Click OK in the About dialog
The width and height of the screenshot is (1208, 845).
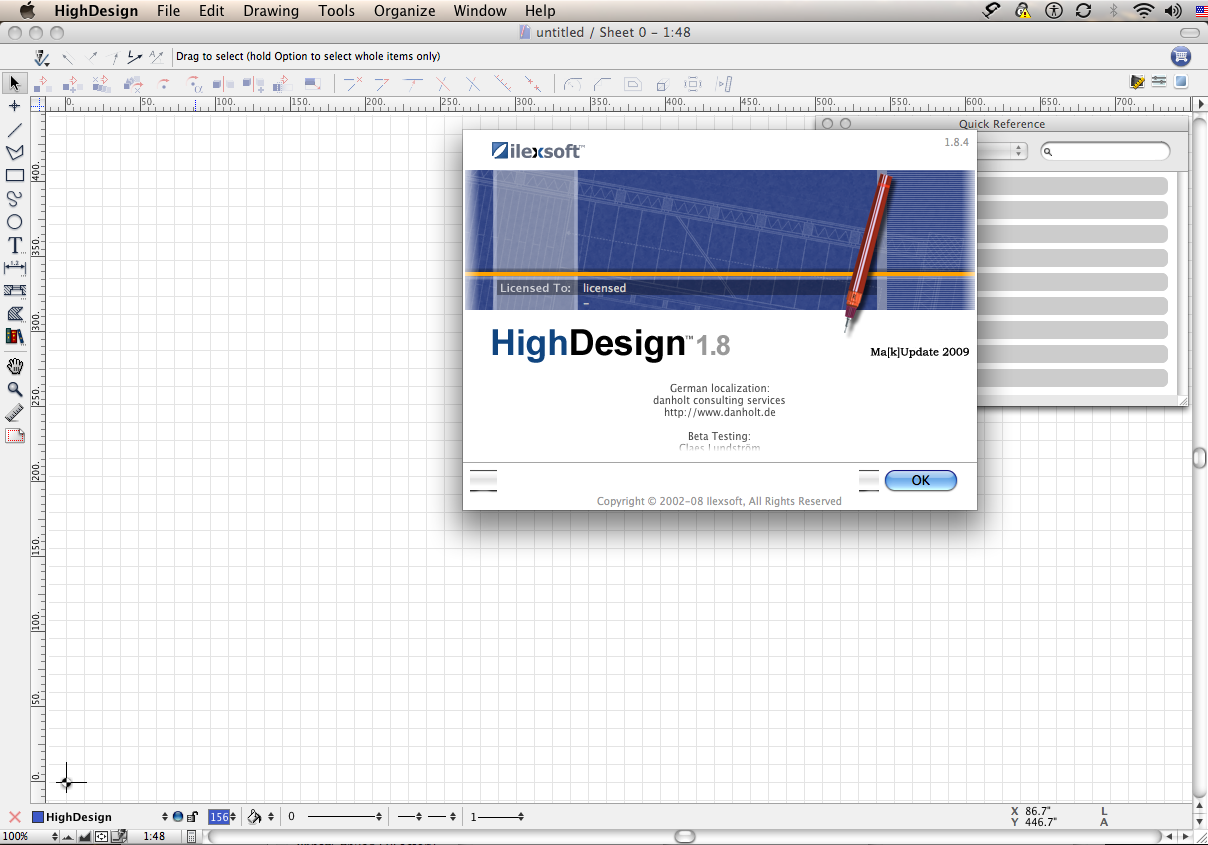(921, 480)
